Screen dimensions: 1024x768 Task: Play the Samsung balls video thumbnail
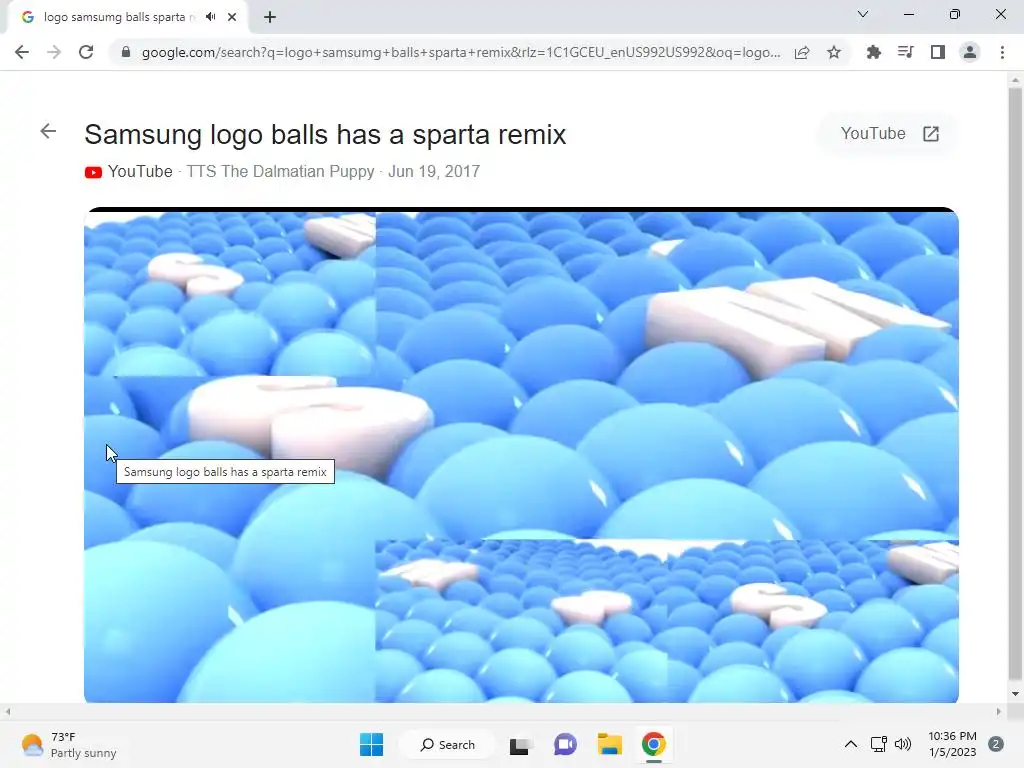pyautogui.click(x=521, y=455)
